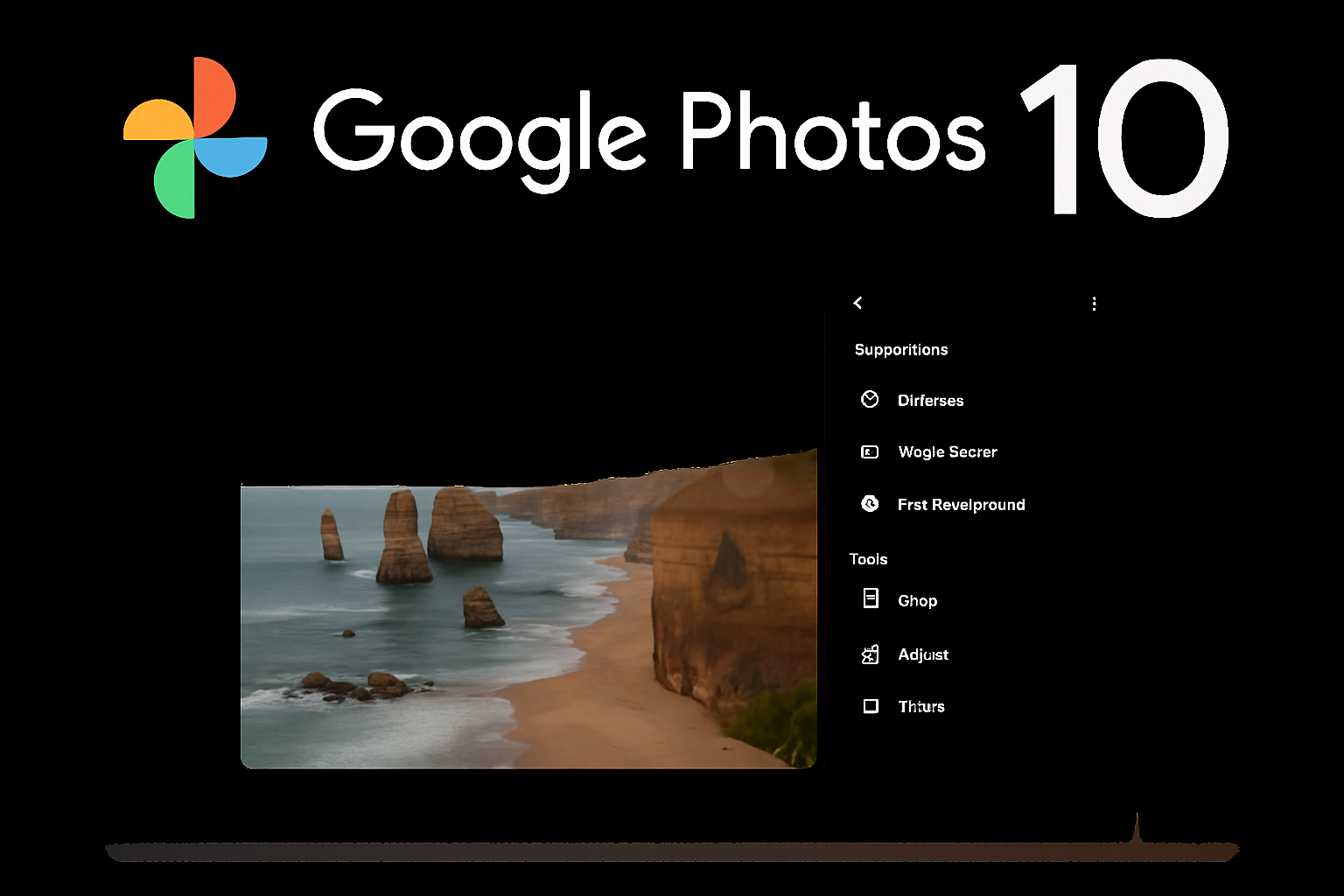Select the Frst Revelpround icon
The image size is (1344, 896).
pyautogui.click(x=870, y=504)
